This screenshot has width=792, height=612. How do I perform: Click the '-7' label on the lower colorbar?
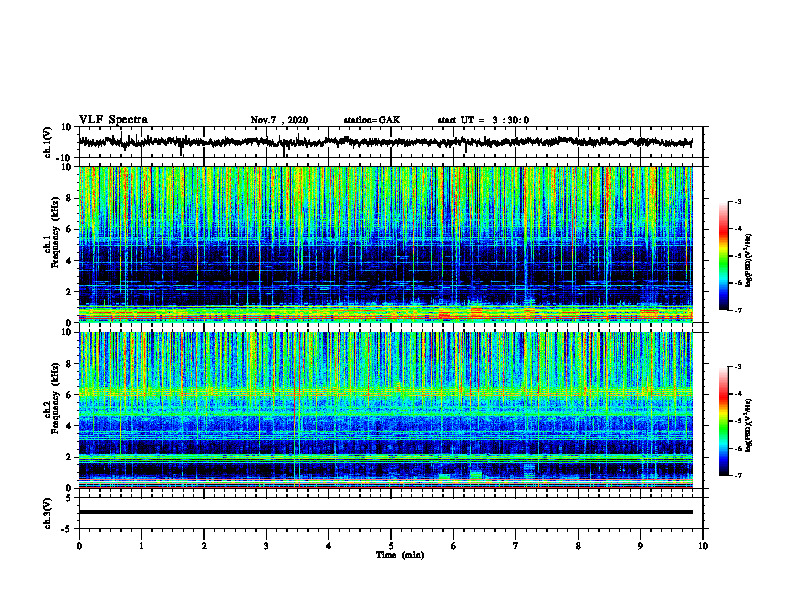point(738,476)
